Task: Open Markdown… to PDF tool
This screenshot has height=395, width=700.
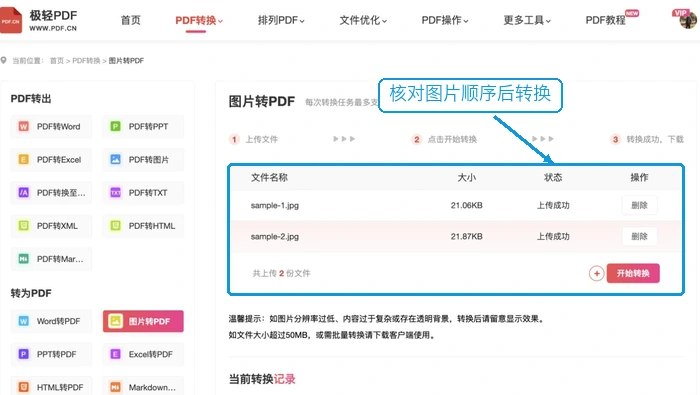Action: click(143, 387)
